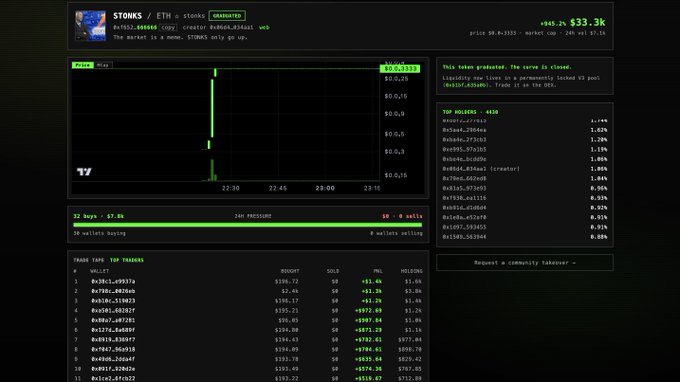Open the creator address next to copy
Screen dimensions: 680x382
pos(231,27)
